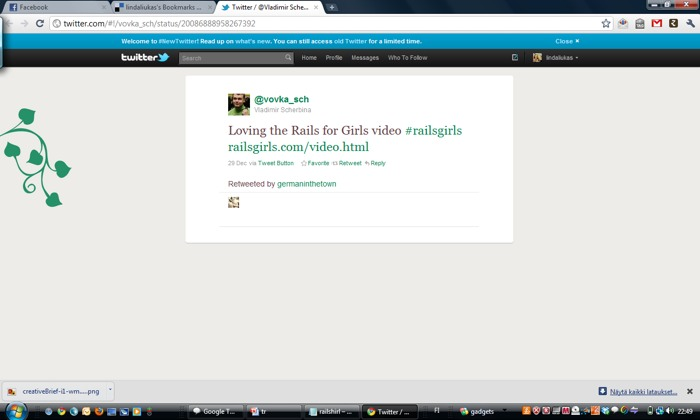Screen dimensions: 700x420
Task: Click the network tray icon
Action: [x=659, y=411]
